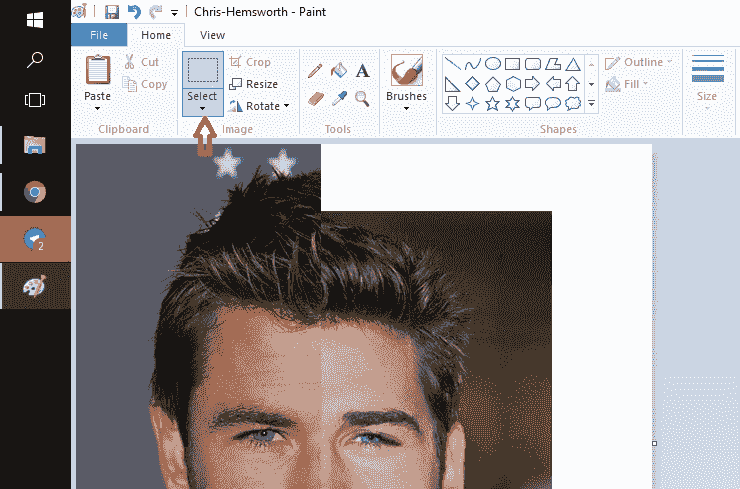Select the Up arrow shape
Screen dimensions: 740x489
pyautogui.click(x=573, y=84)
